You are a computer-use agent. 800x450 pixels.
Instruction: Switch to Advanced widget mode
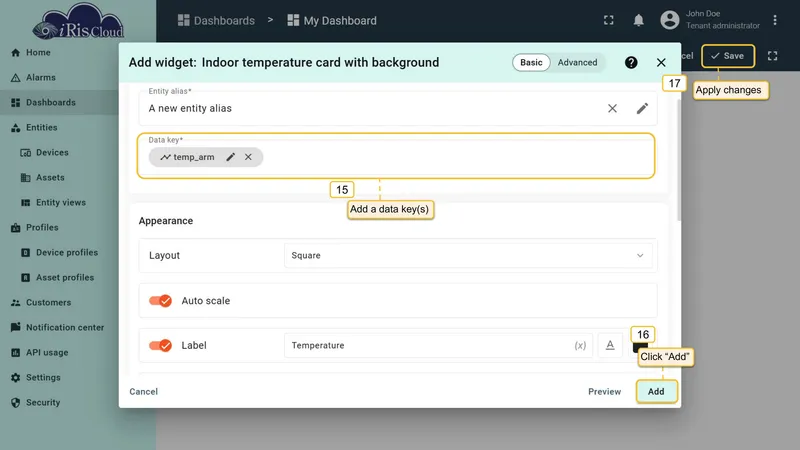coord(577,62)
